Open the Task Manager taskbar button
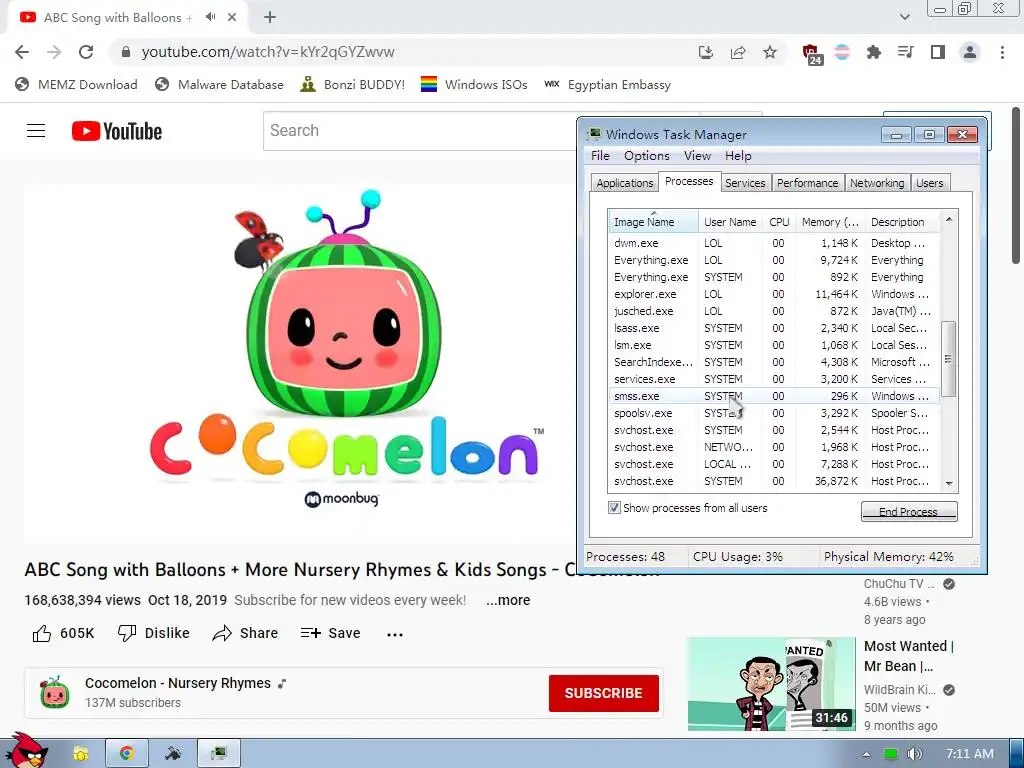This screenshot has width=1024, height=768. pyautogui.click(x=219, y=754)
